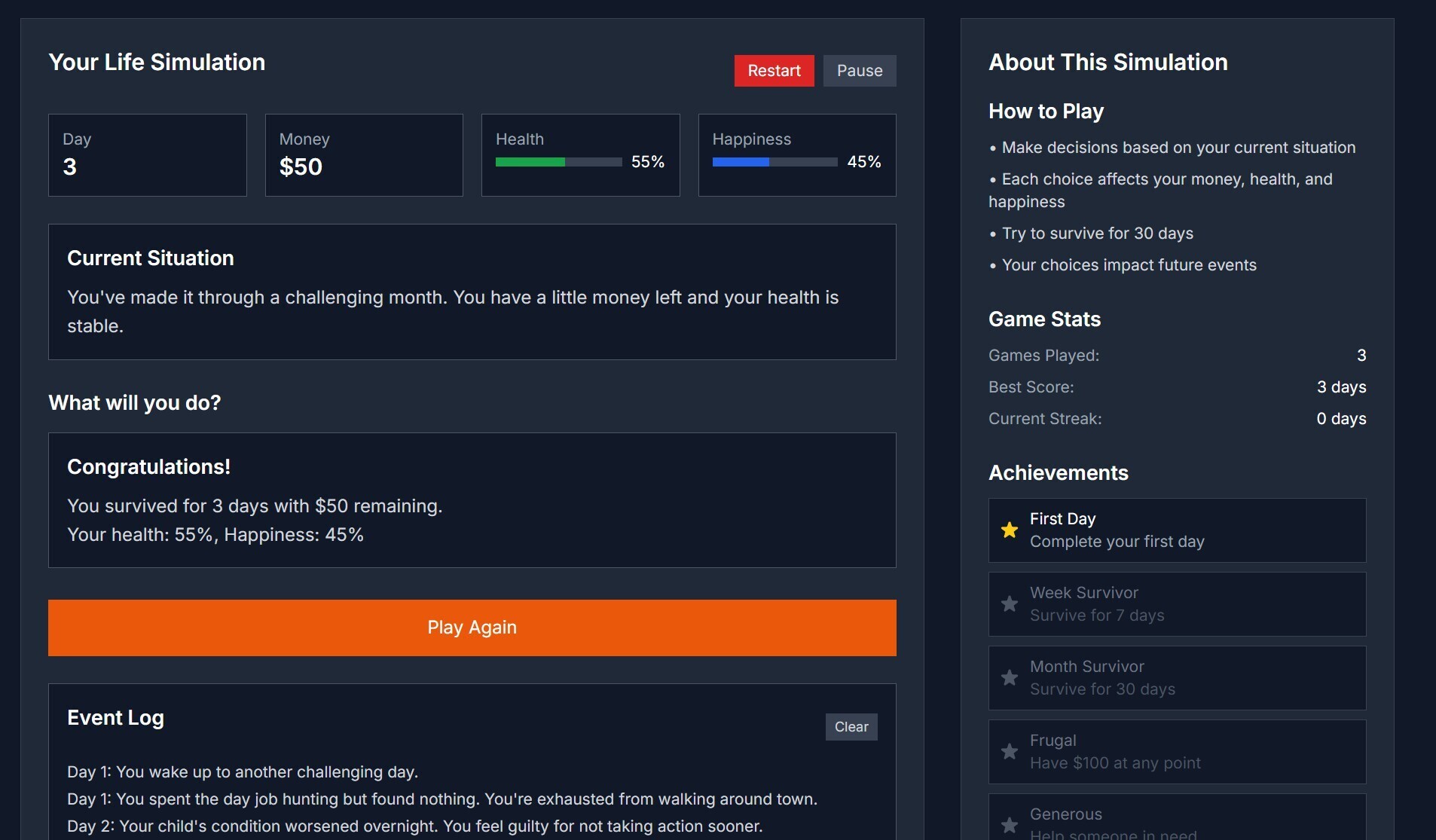Click the Day 2 event log entry
1436x840 pixels.
coord(414,826)
